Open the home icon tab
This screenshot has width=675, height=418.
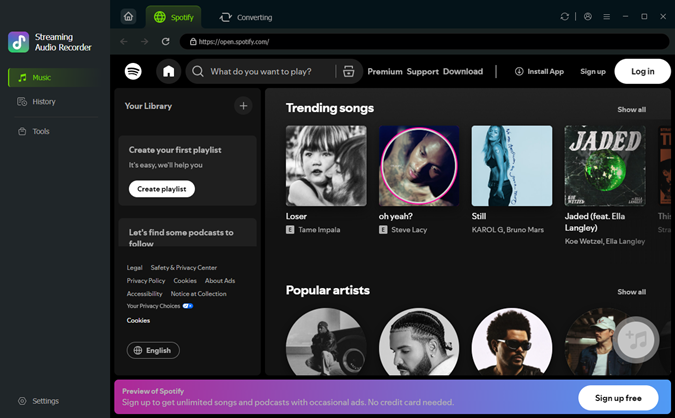coord(128,17)
